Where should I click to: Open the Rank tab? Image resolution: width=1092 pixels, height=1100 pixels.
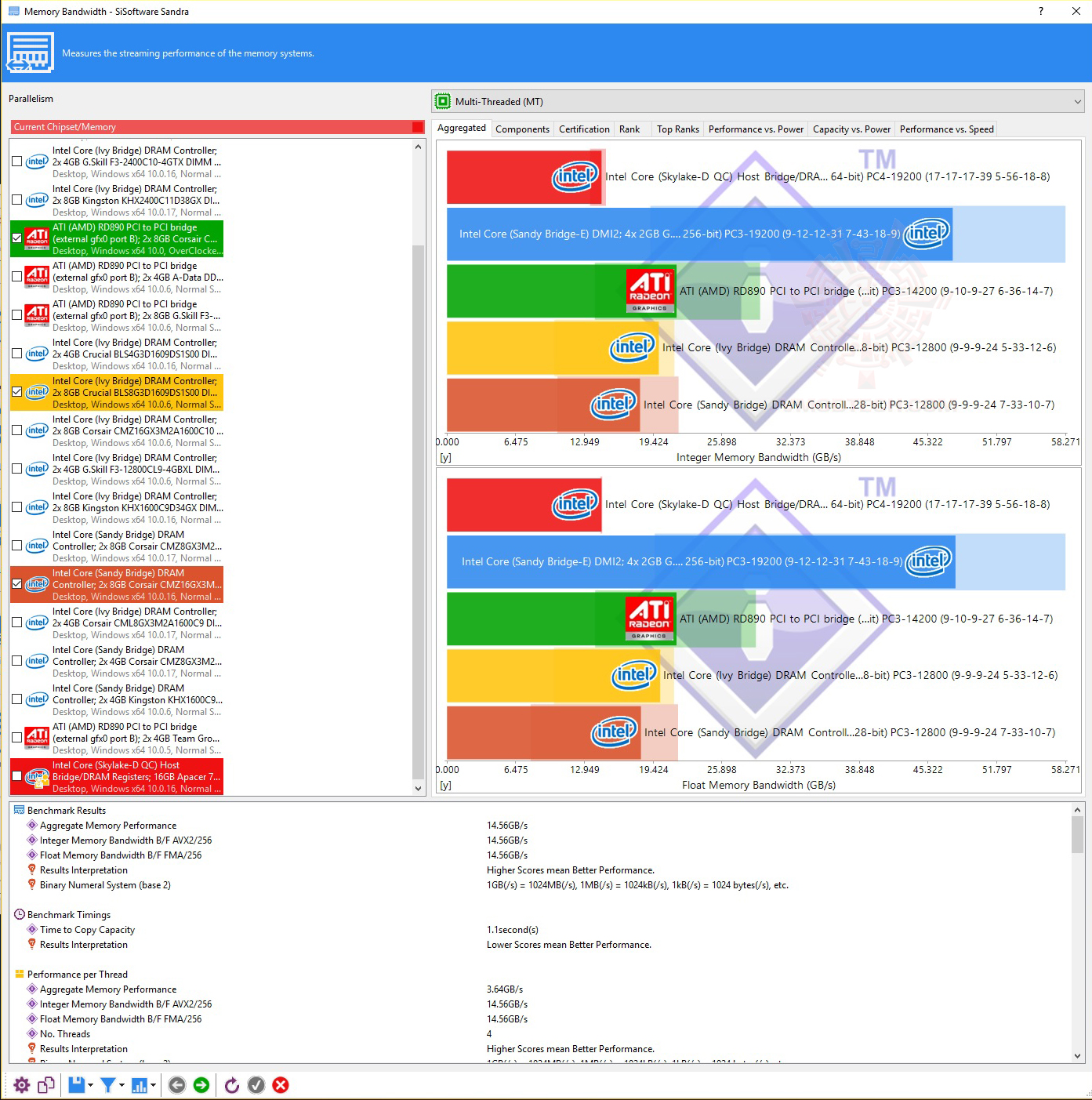629,129
